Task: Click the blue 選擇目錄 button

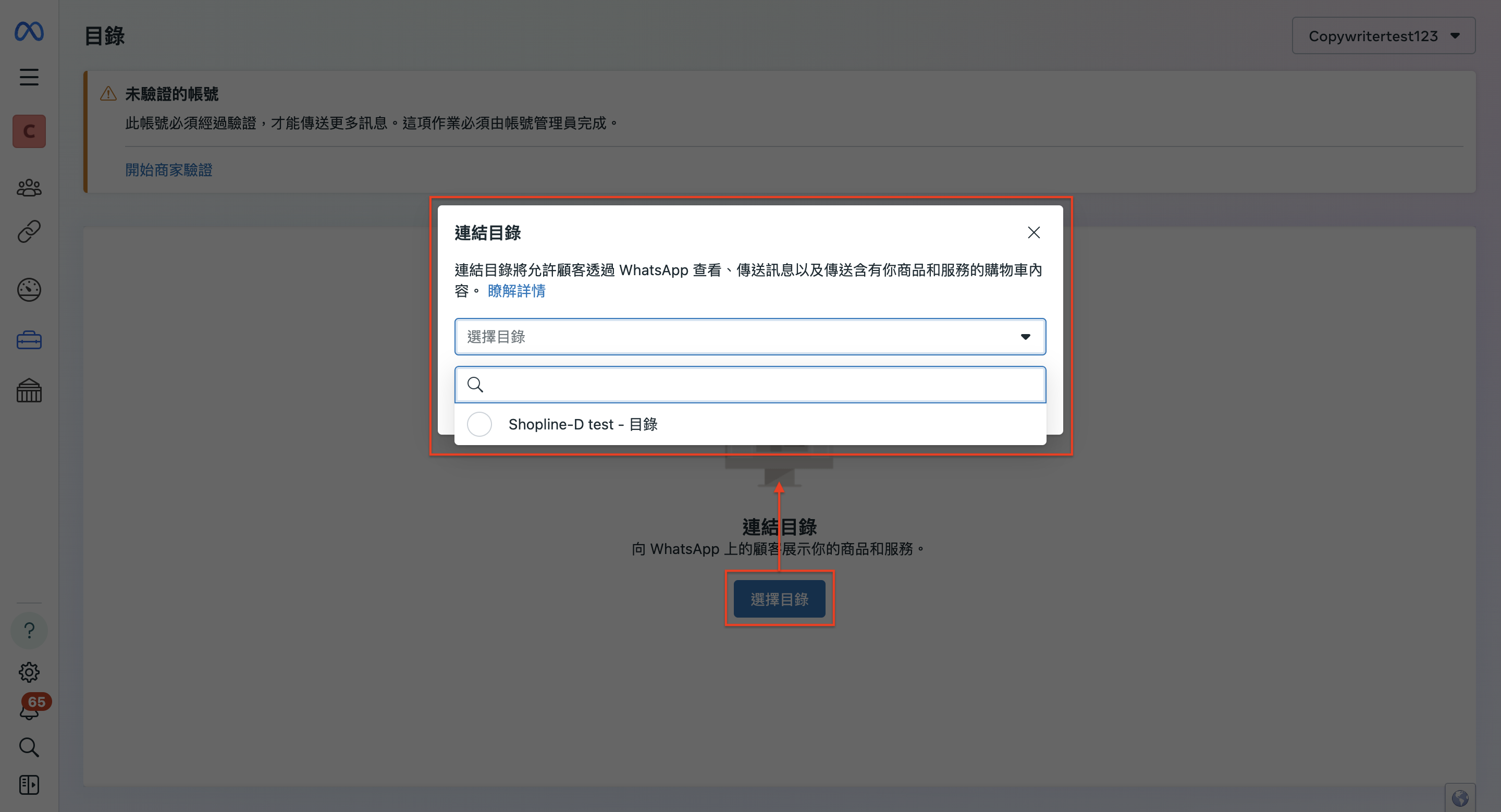Action: 780,599
